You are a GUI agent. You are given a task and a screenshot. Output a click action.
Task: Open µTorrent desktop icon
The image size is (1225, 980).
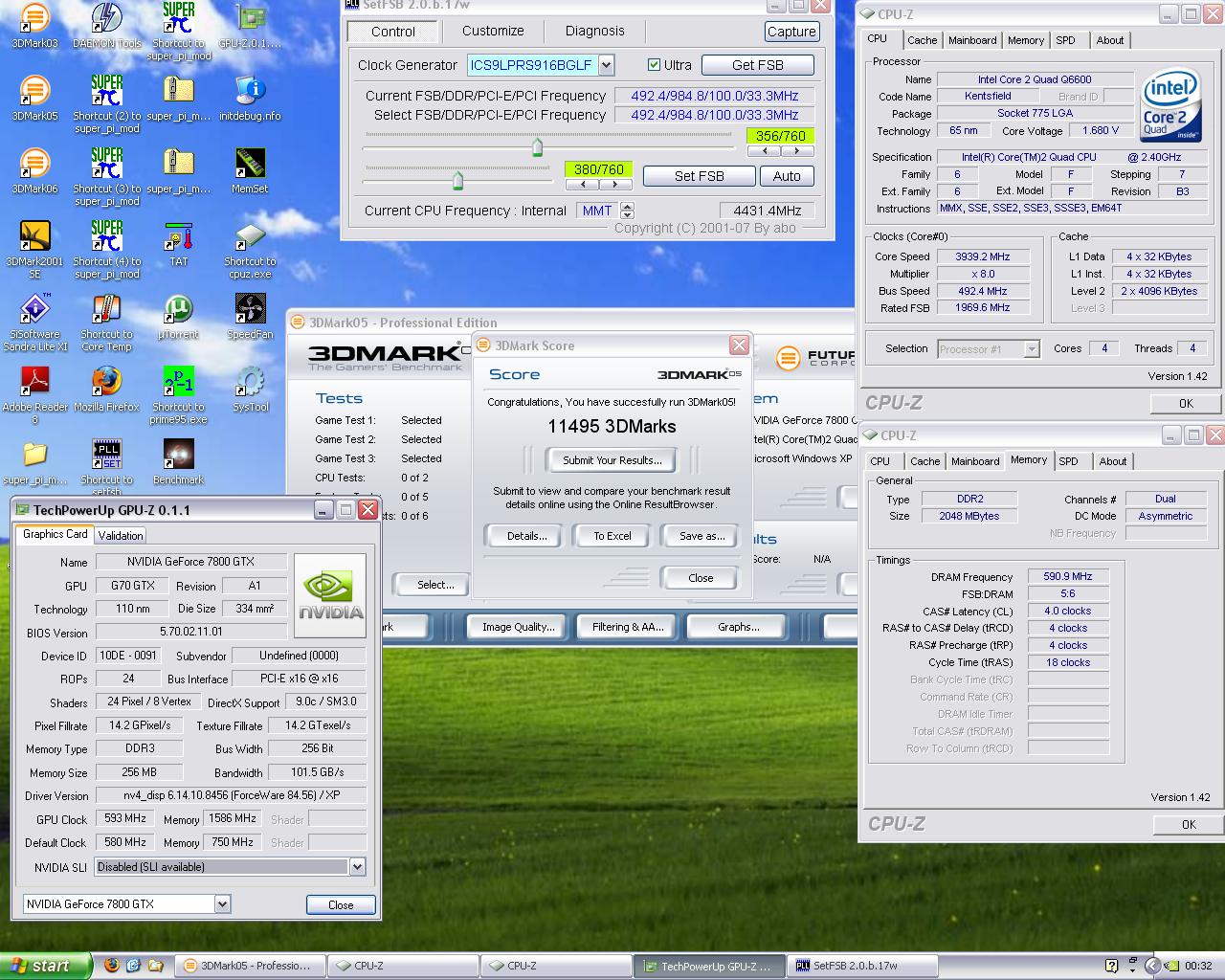(x=178, y=317)
